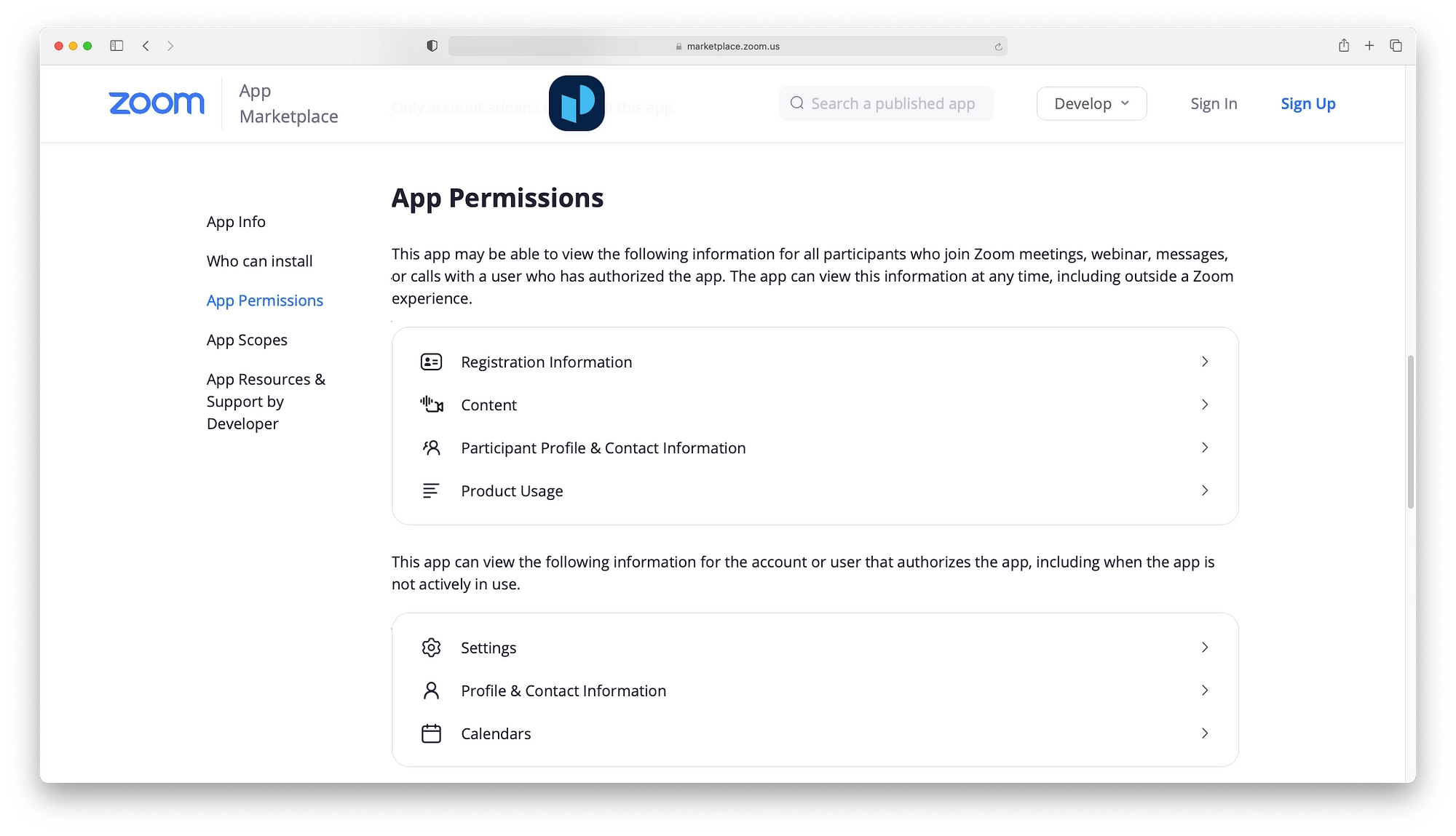Click the Registration Information label
The width and height of the screenshot is (1456, 836).
(x=546, y=362)
